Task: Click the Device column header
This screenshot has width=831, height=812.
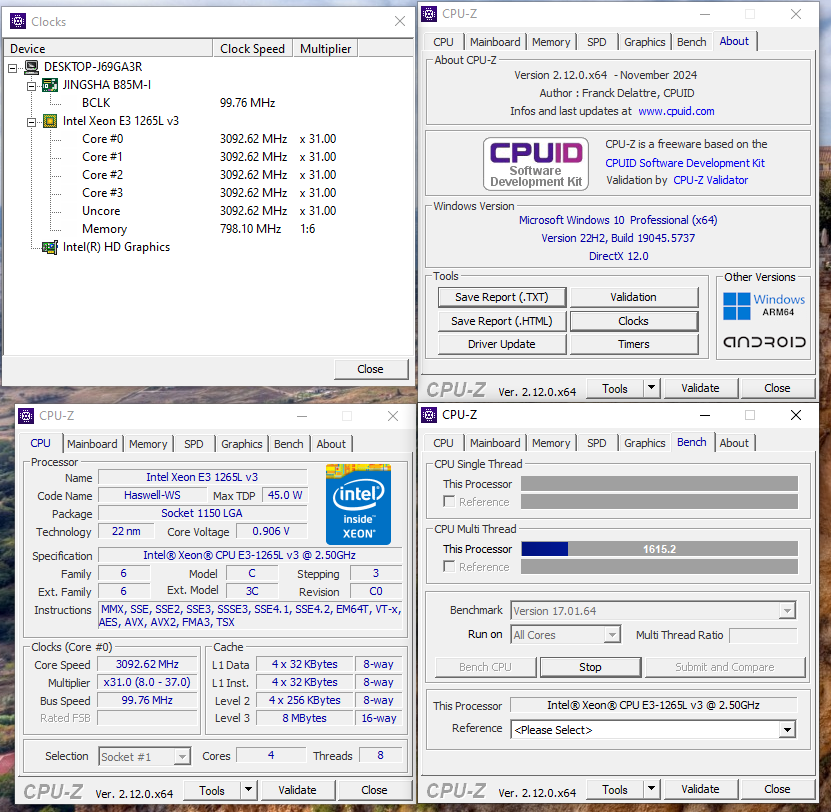Action: 108,49
